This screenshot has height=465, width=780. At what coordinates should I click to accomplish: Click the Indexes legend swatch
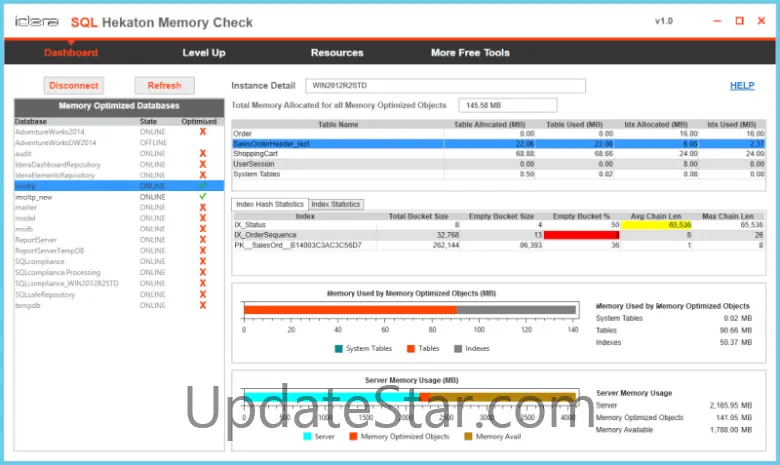pyautogui.click(x=458, y=349)
